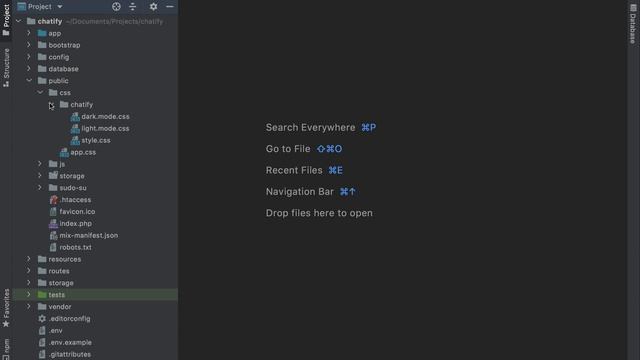Open the Favorites side tab
The image size is (640, 360).
point(6,308)
